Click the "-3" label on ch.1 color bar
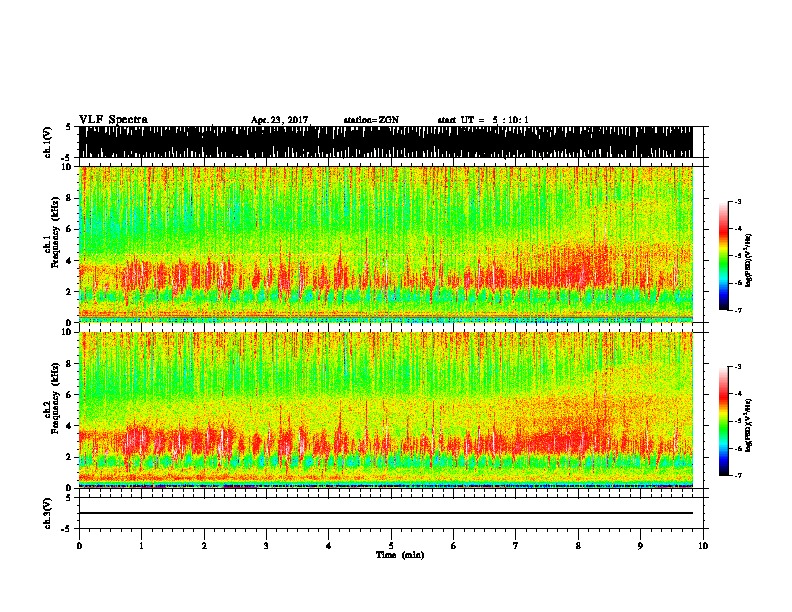 [x=738, y=202]
